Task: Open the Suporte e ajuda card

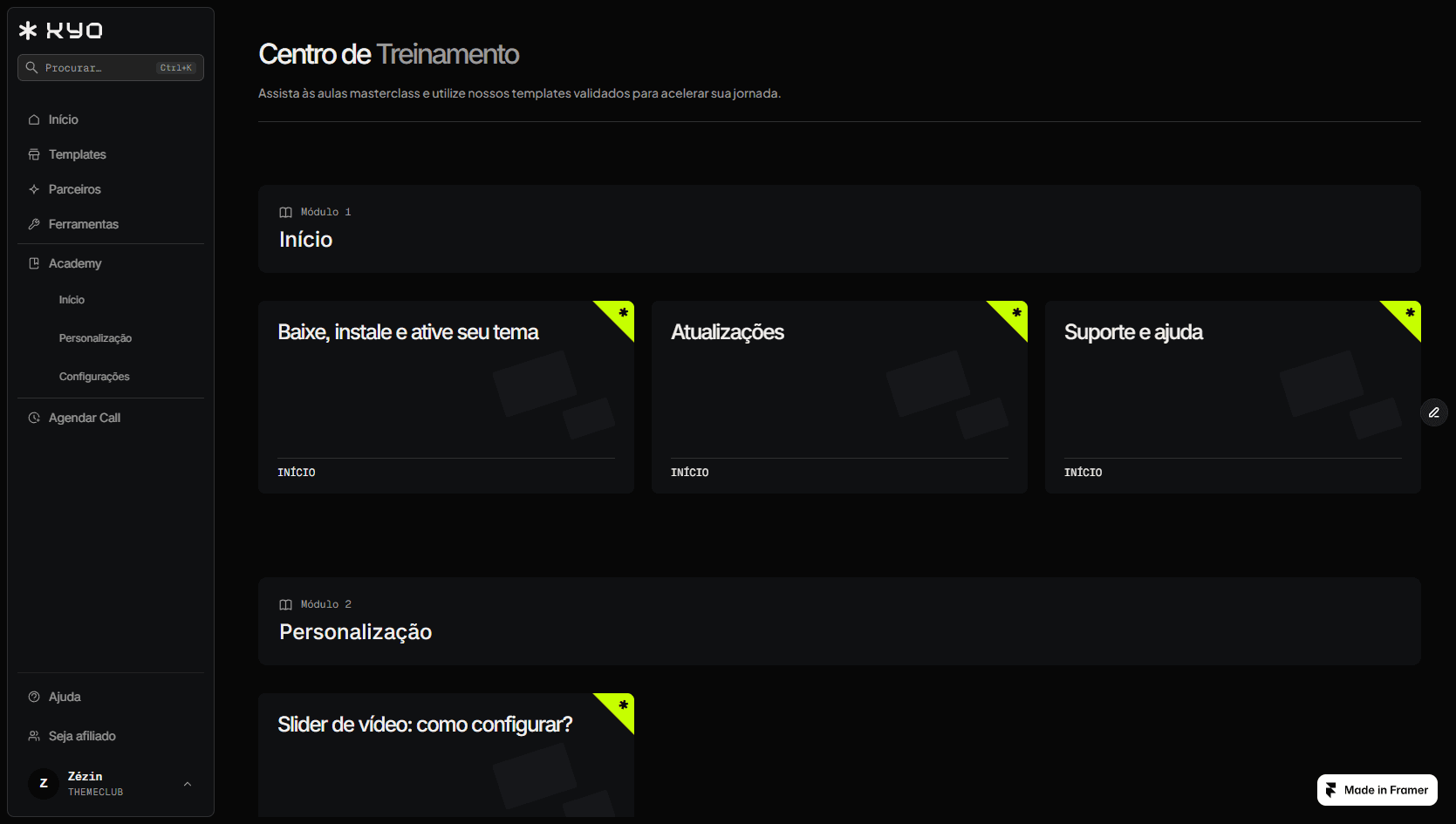Action: point(1233,398)
